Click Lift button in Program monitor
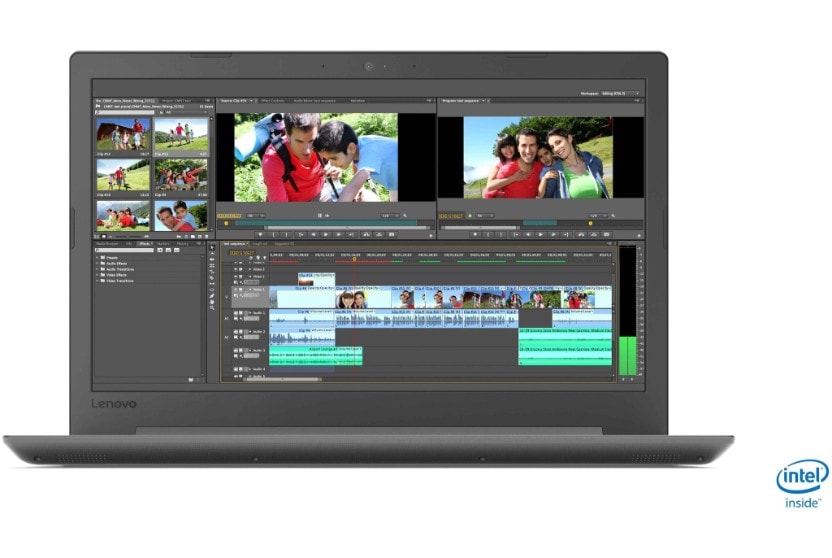 coord(581,234)
